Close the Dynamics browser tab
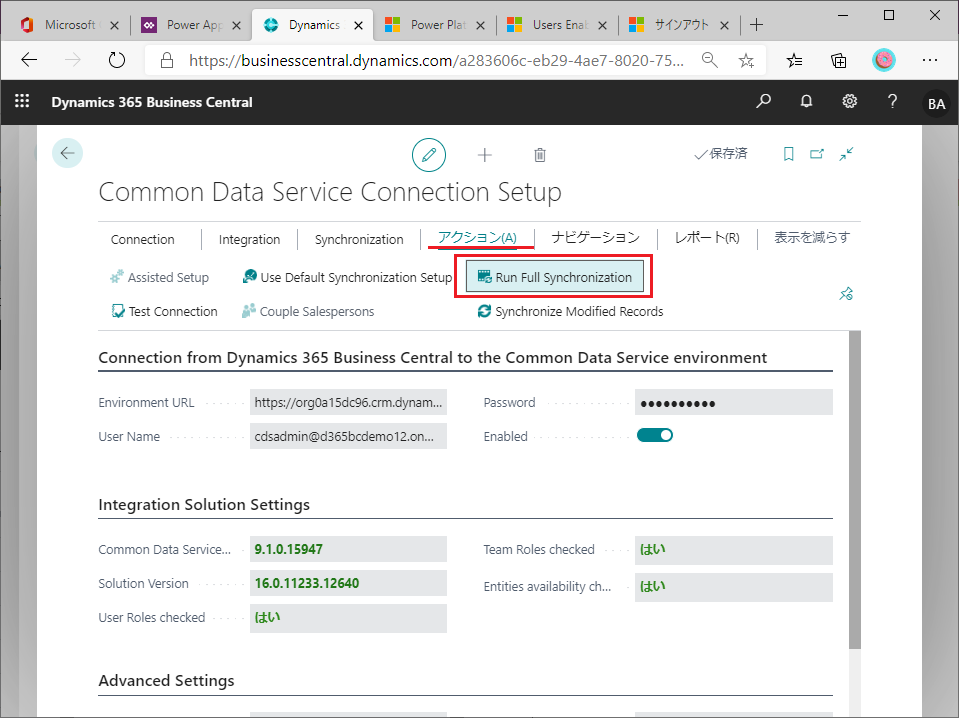The image size is (959, 718). coord(359,25)
